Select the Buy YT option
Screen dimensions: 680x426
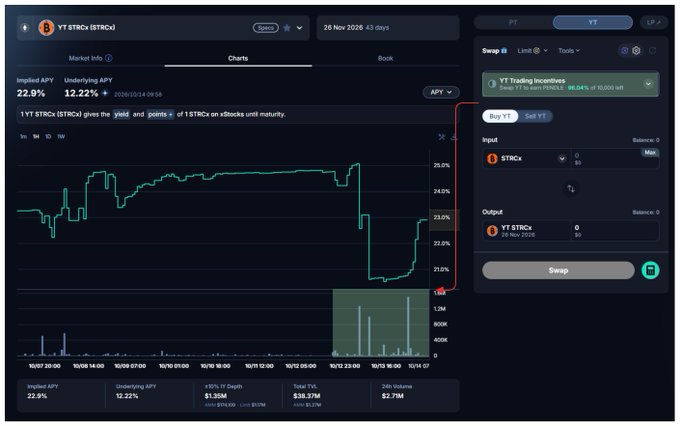500,116
